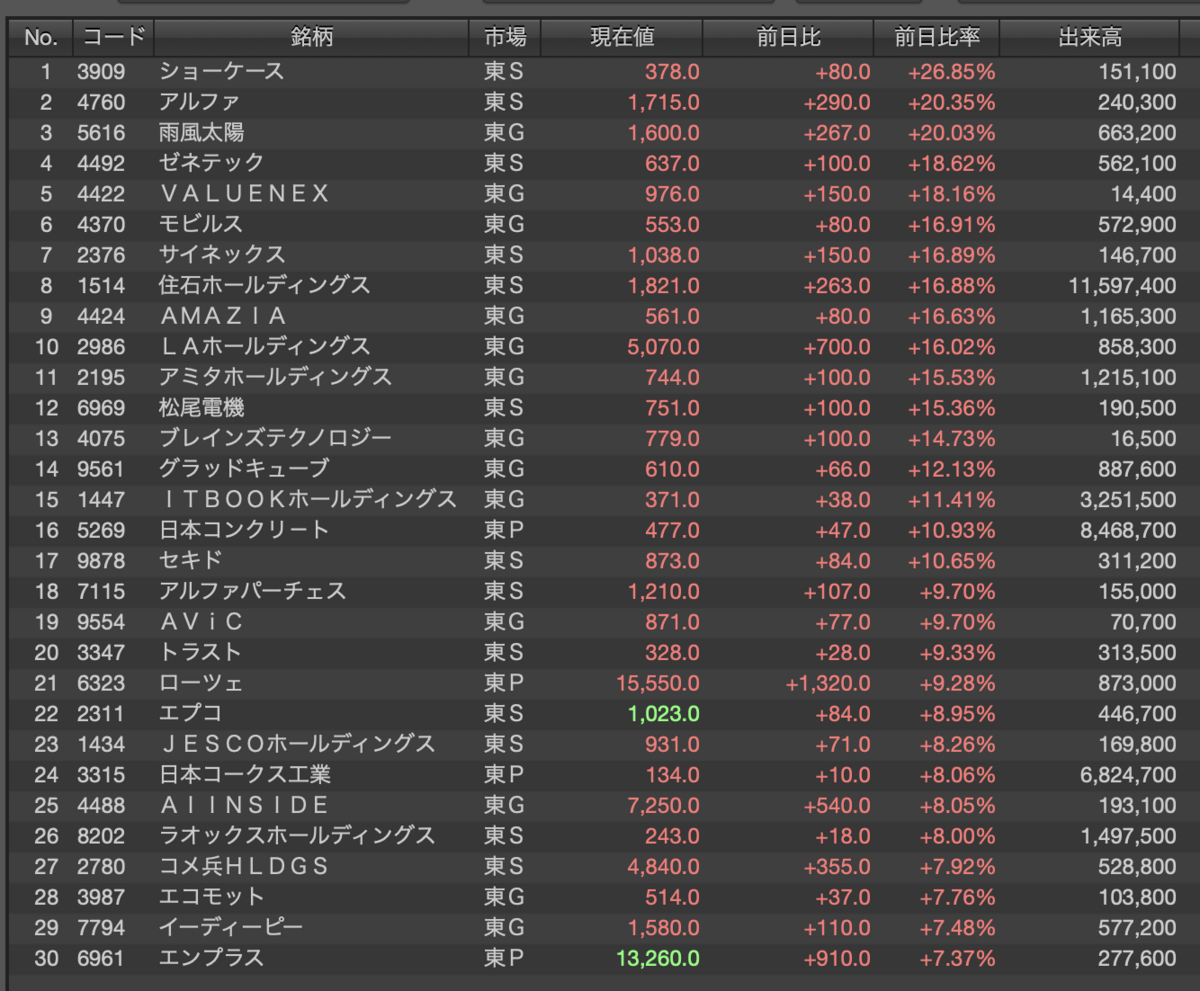Click volume 8,468,700
This screenshot has height=991, width=1200.
tap(1128, 530)
